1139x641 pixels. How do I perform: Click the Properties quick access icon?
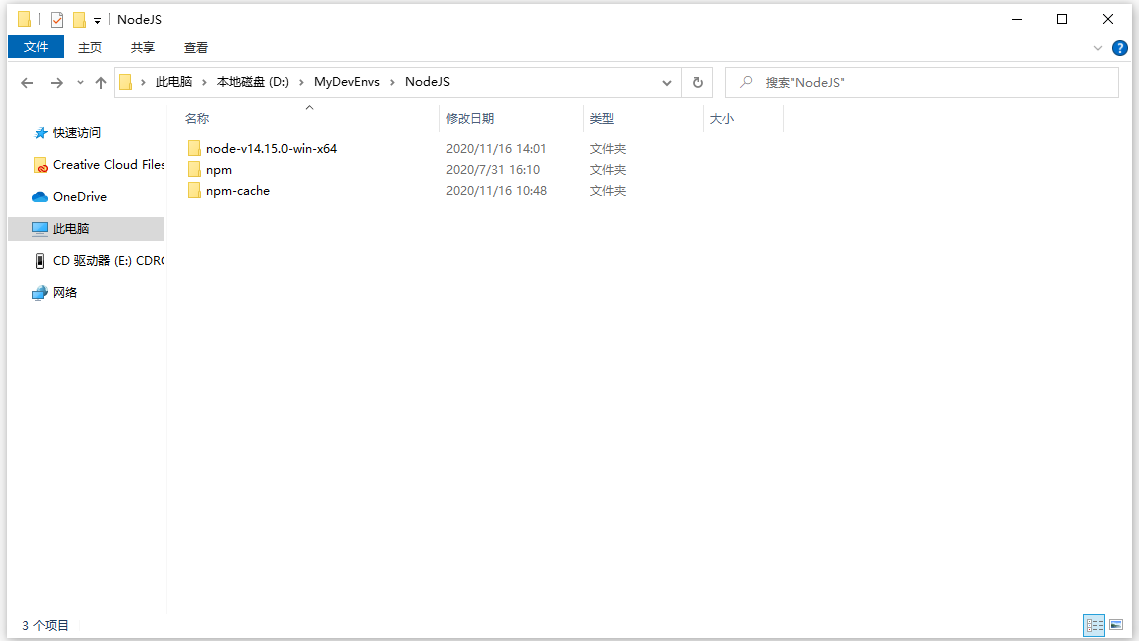click(x=57, y=20)
